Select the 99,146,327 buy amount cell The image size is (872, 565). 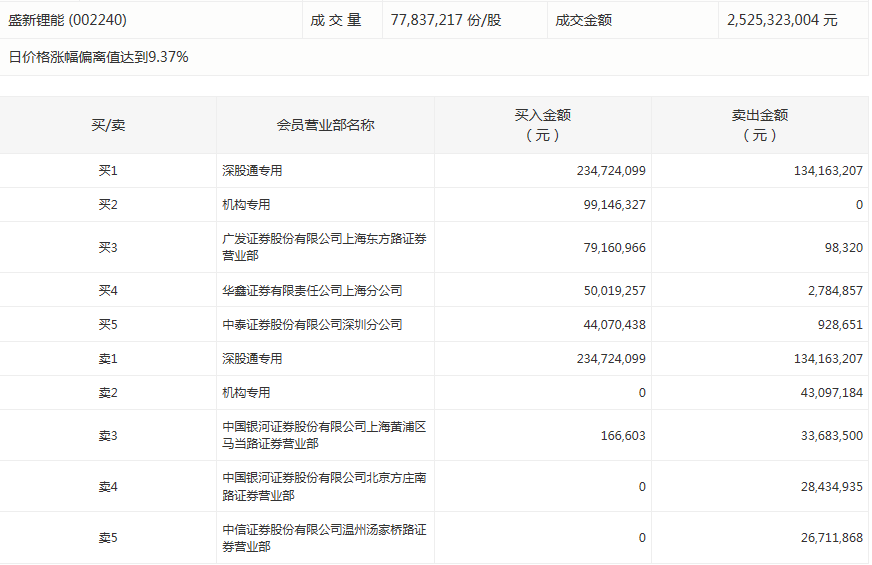[611, 205]
